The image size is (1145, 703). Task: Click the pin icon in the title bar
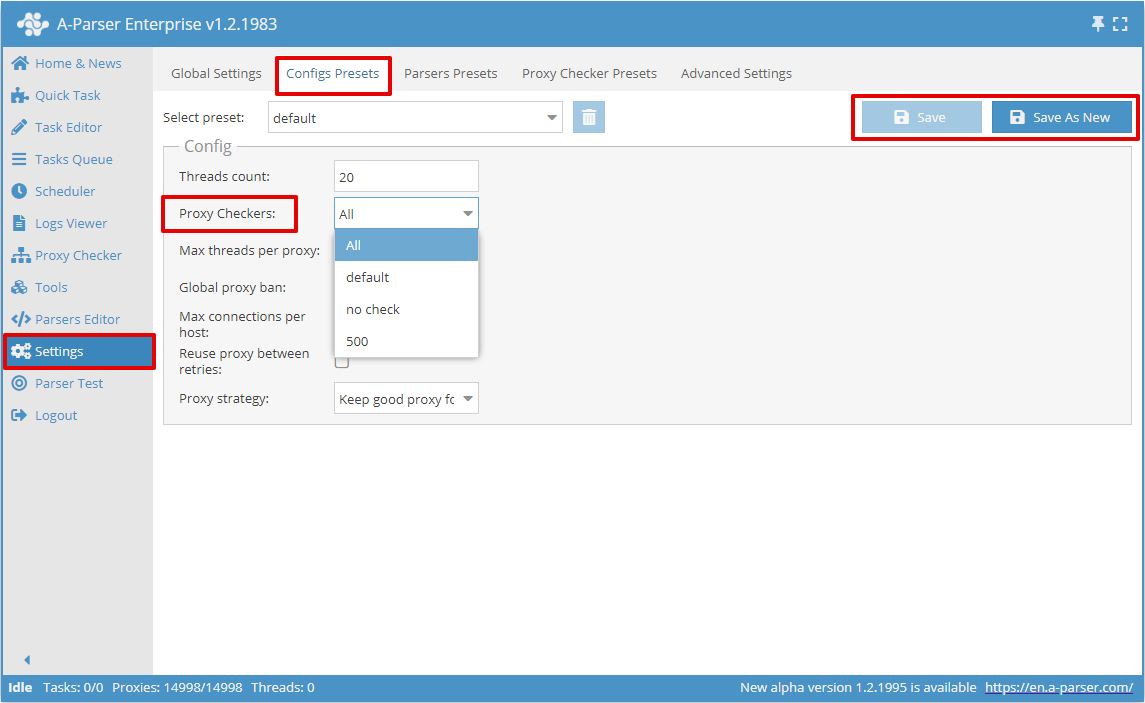1097,22
